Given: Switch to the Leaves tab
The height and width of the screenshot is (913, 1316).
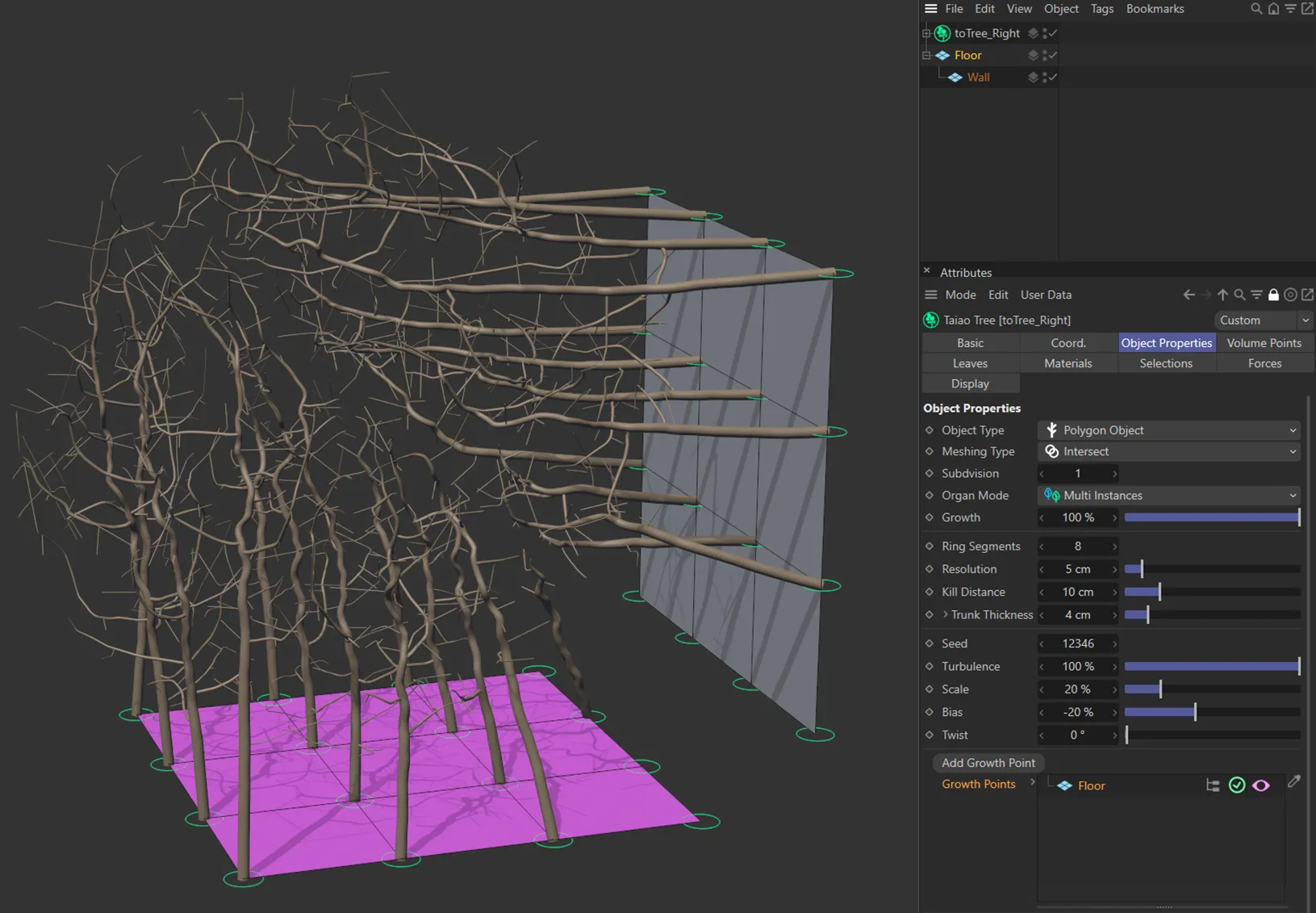Looking at the screenshot, I should [970, 363].
